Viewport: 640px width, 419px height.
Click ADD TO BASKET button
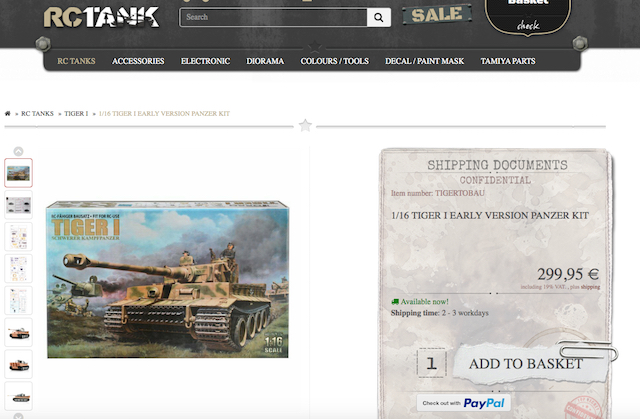(526, 364)
